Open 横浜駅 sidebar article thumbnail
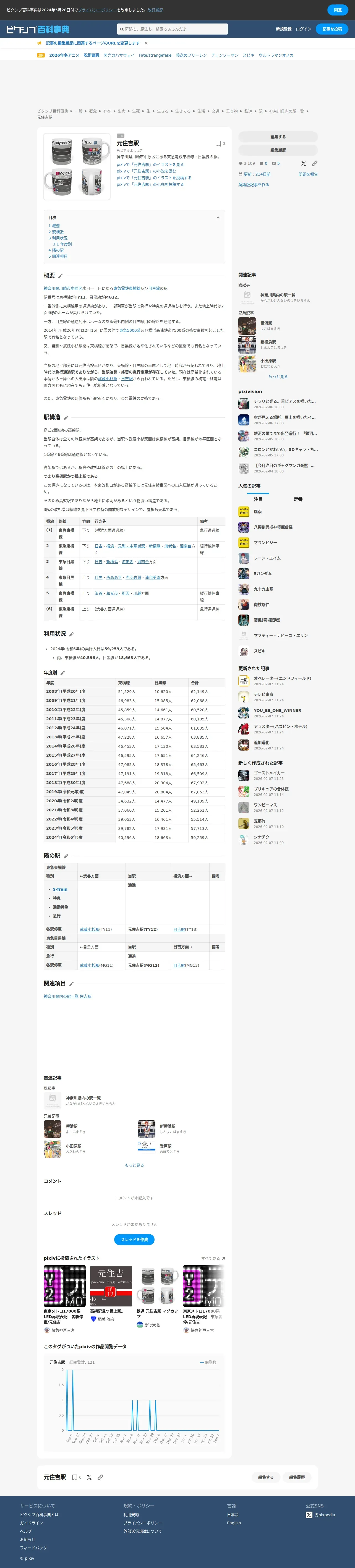355x1568 pixels. click(247, 326)
